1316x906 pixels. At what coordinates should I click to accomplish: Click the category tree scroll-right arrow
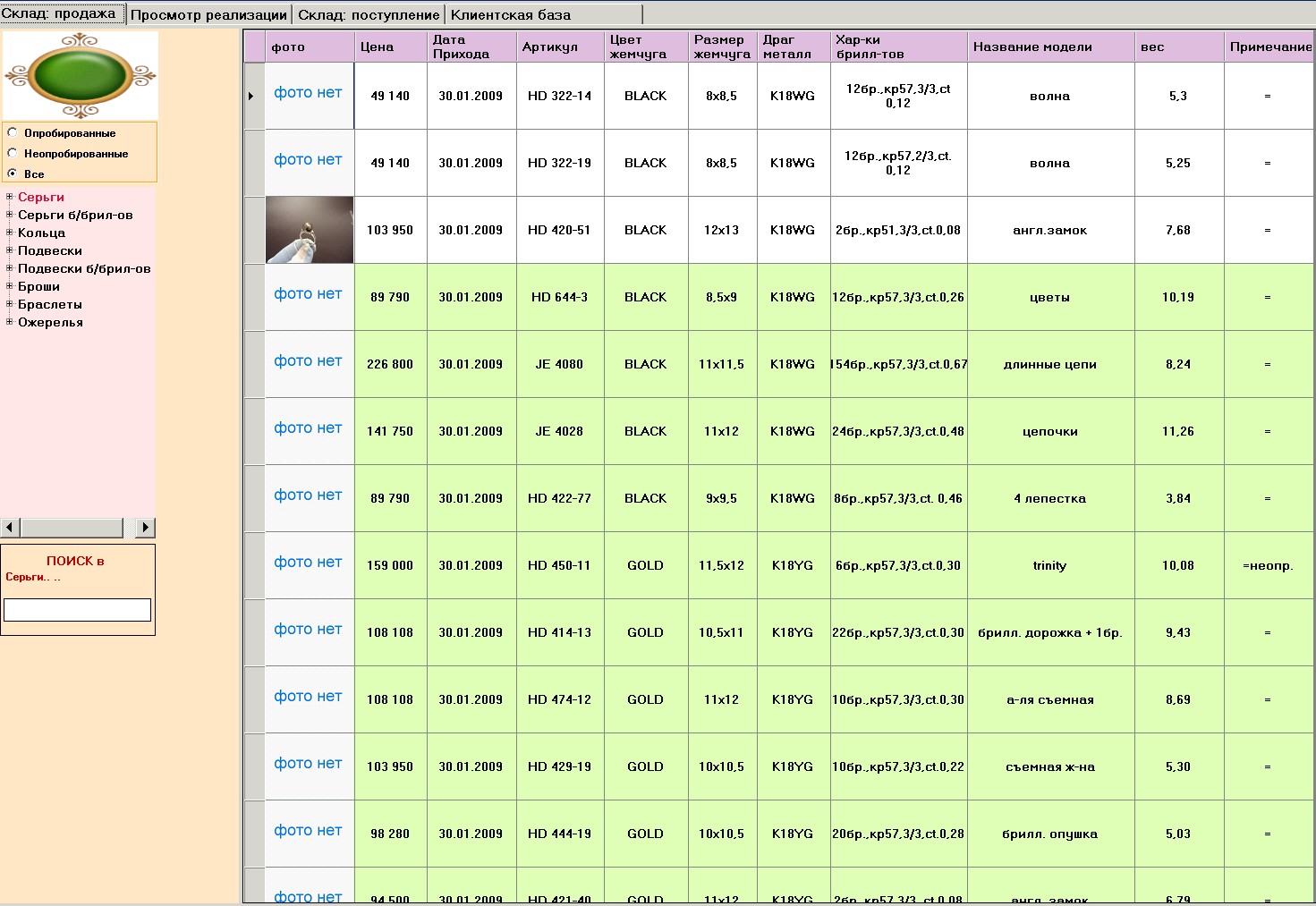(145, 528)
